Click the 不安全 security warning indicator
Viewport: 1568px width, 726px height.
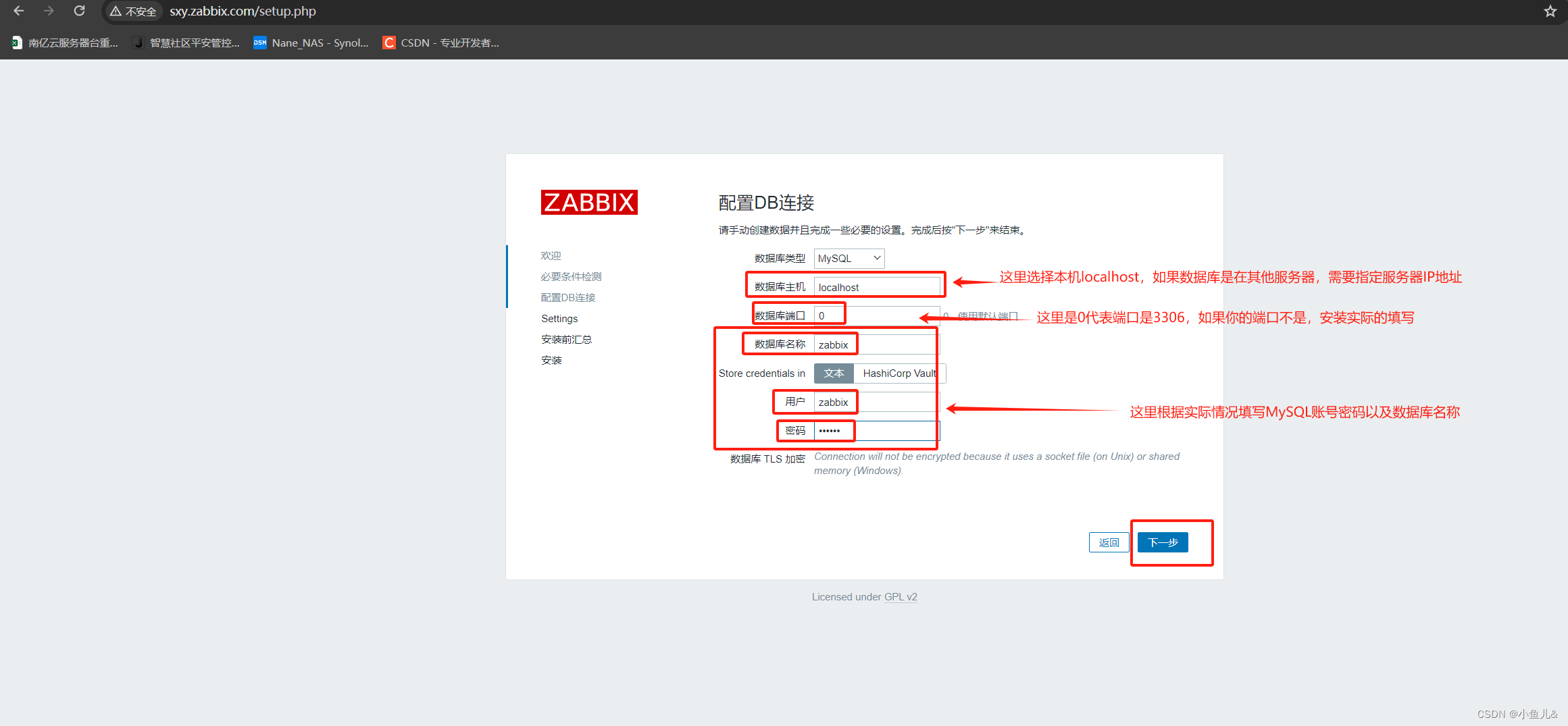point(133,11)
